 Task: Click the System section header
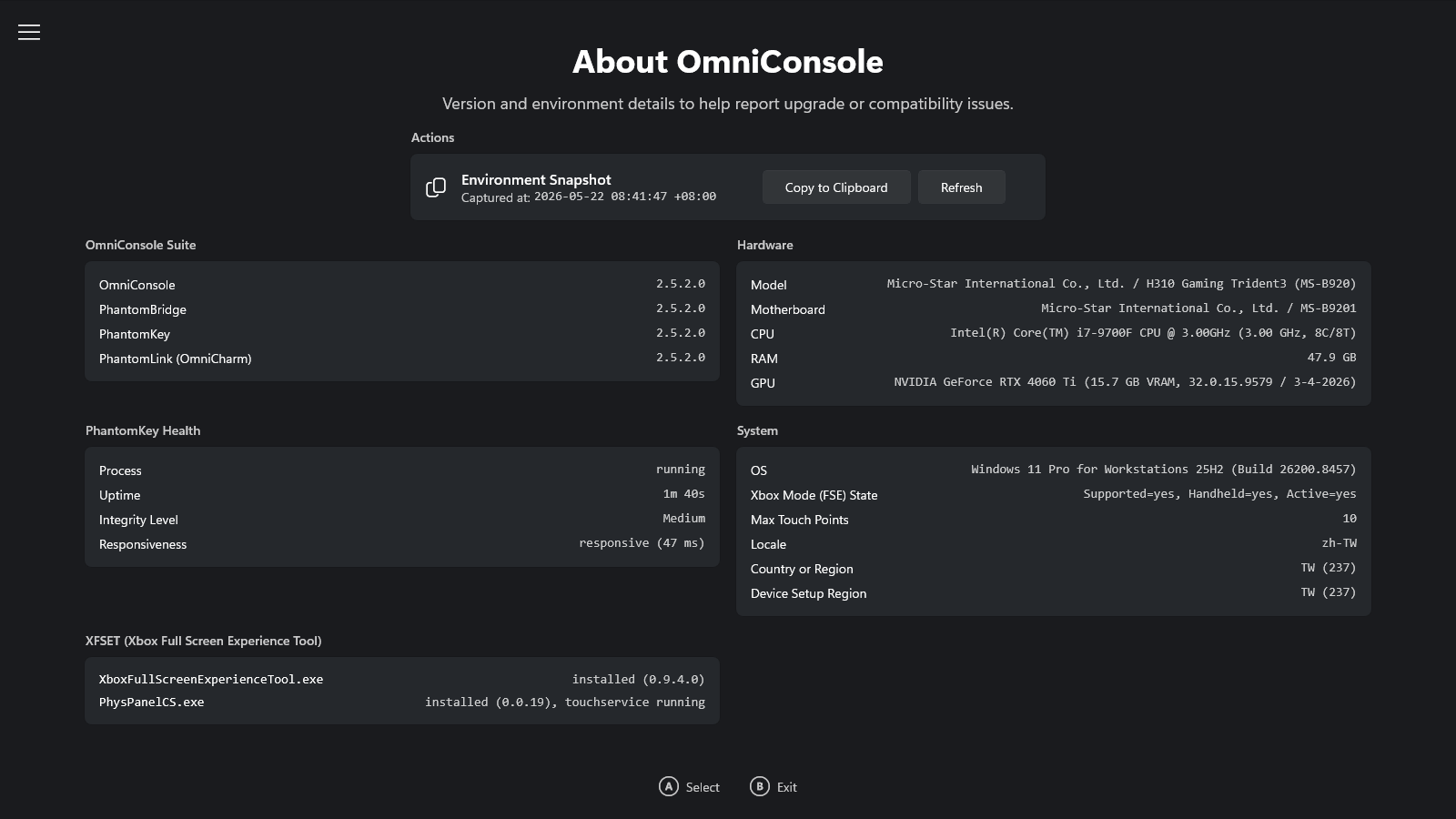pyautogui.click(x=758, y=430)
